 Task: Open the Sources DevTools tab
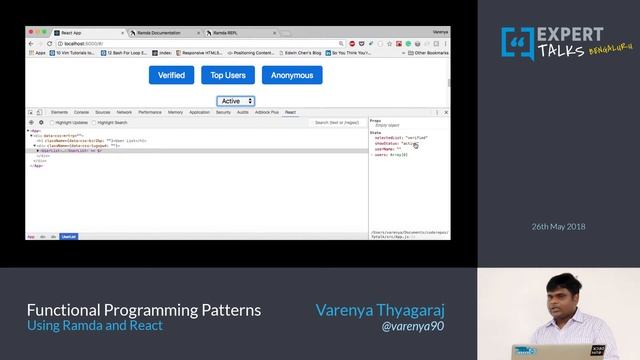coord(102,112)
